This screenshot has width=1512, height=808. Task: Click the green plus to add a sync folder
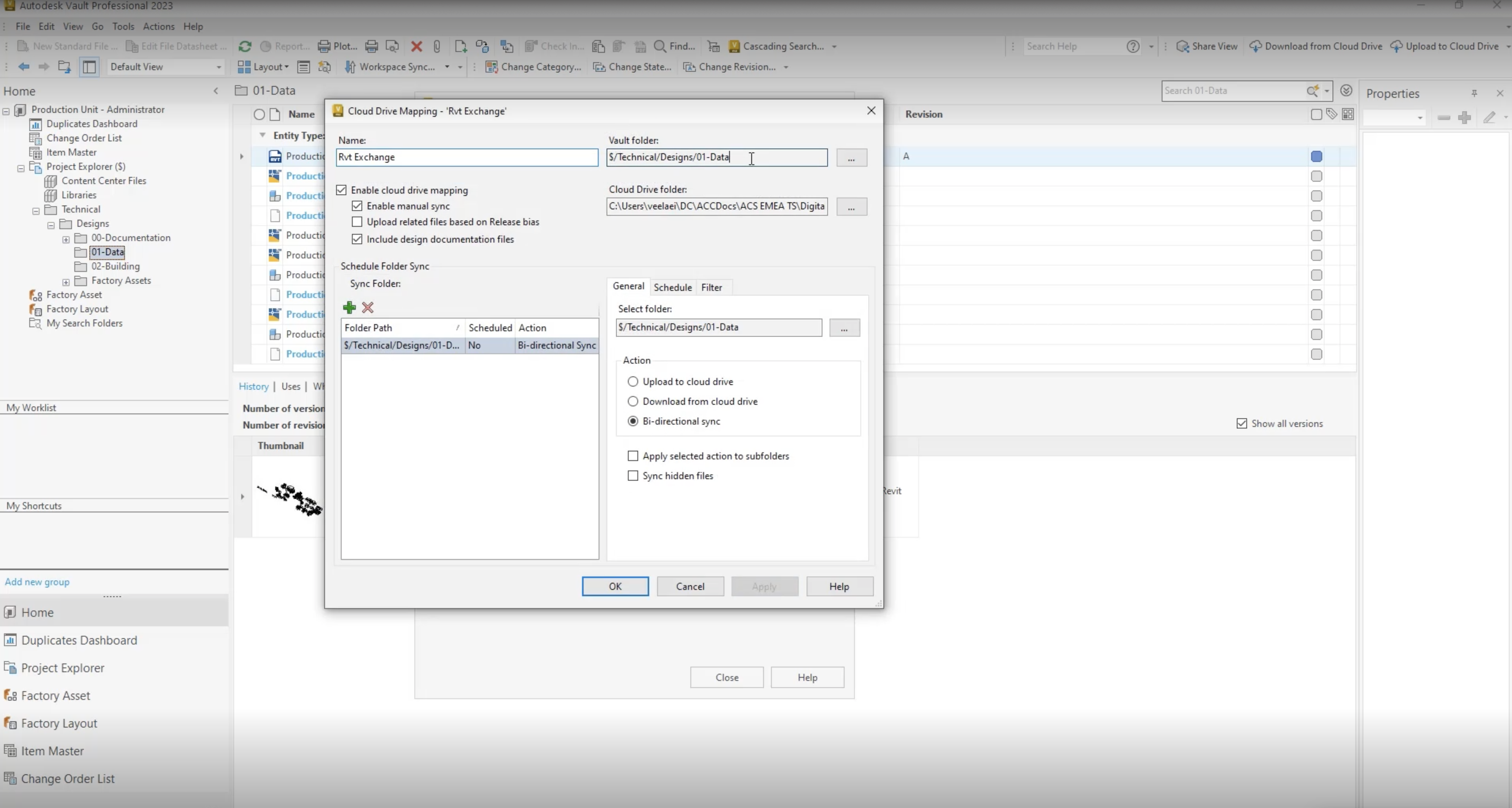[x=349, y=307]
